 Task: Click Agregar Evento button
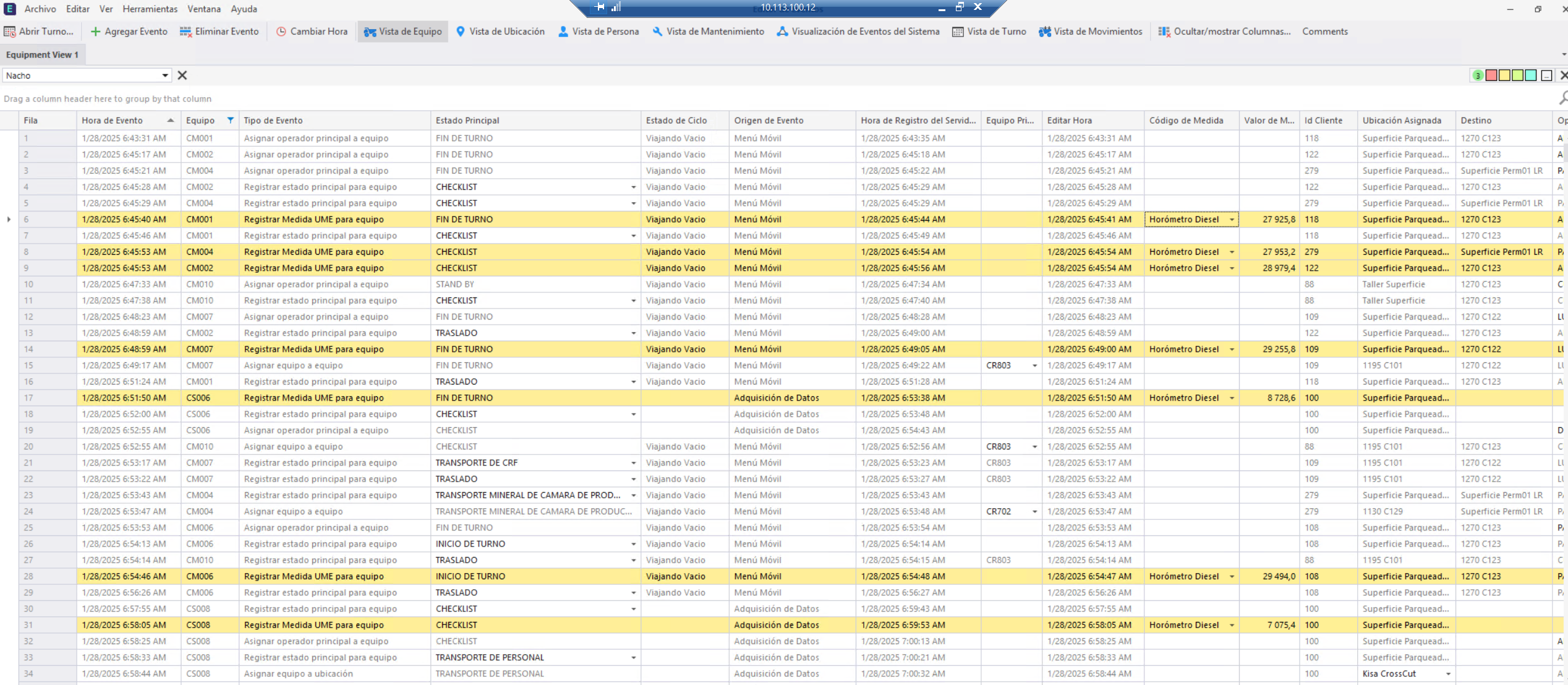tap(129, 32)
